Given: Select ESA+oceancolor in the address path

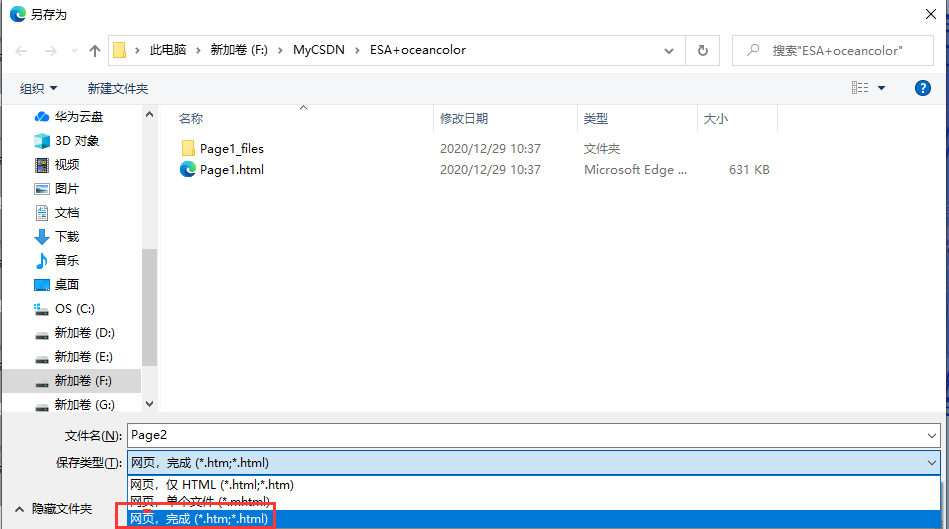Looking at the screenshot, I should coord(418,50).
